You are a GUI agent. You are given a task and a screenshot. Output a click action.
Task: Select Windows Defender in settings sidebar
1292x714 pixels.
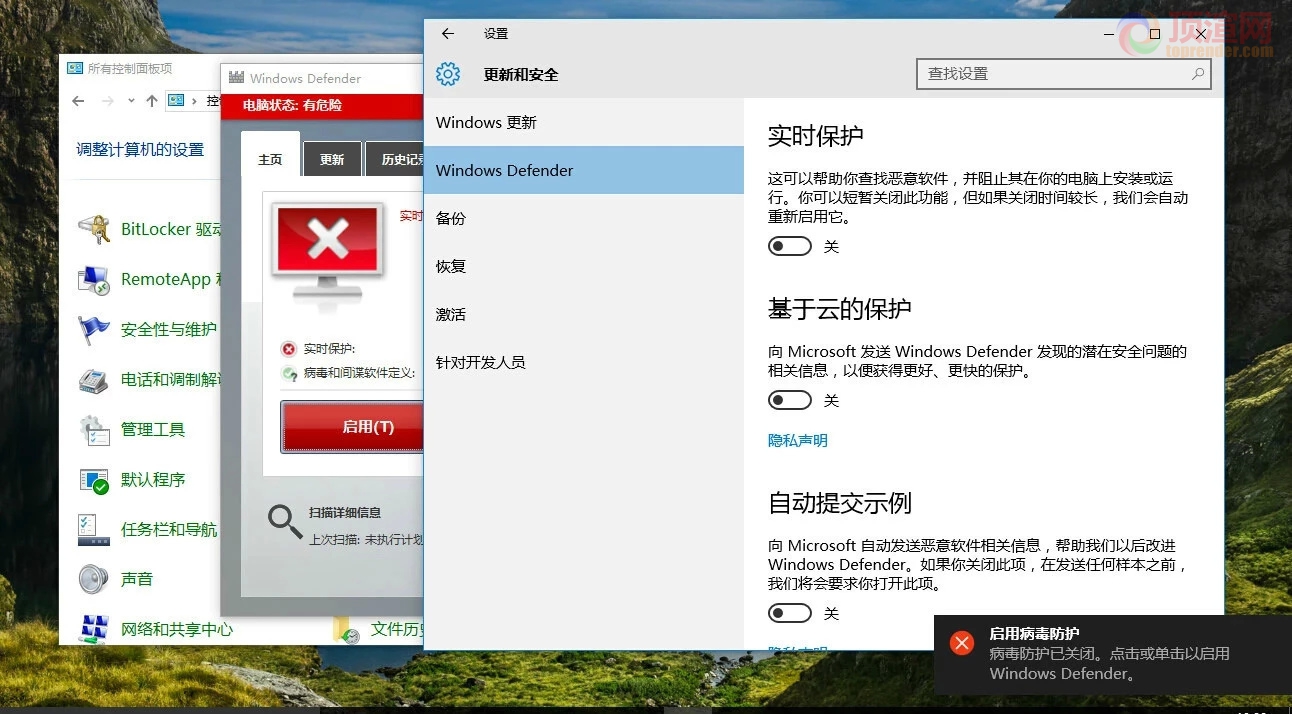point(584,170)
